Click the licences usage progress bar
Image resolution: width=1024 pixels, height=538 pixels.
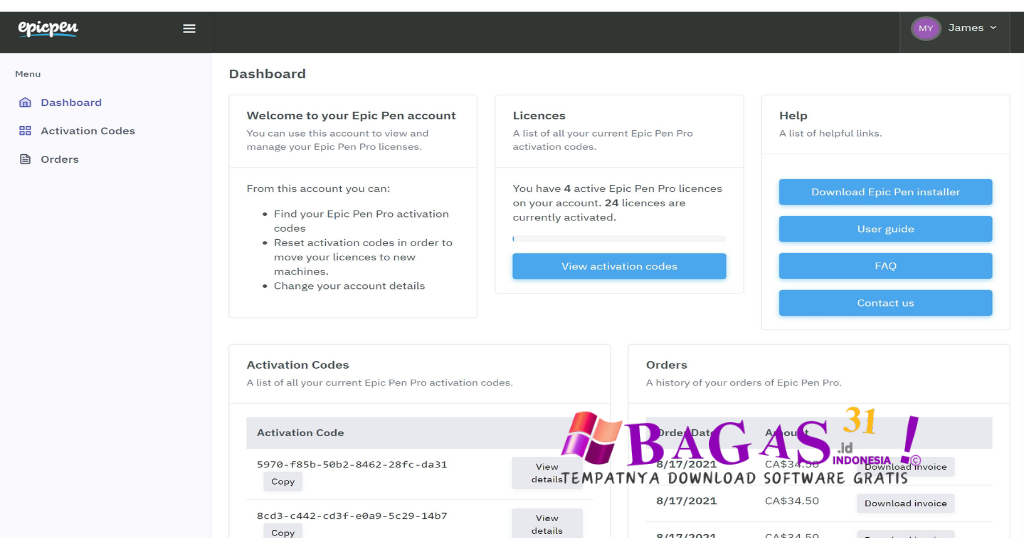coord(619,239)
